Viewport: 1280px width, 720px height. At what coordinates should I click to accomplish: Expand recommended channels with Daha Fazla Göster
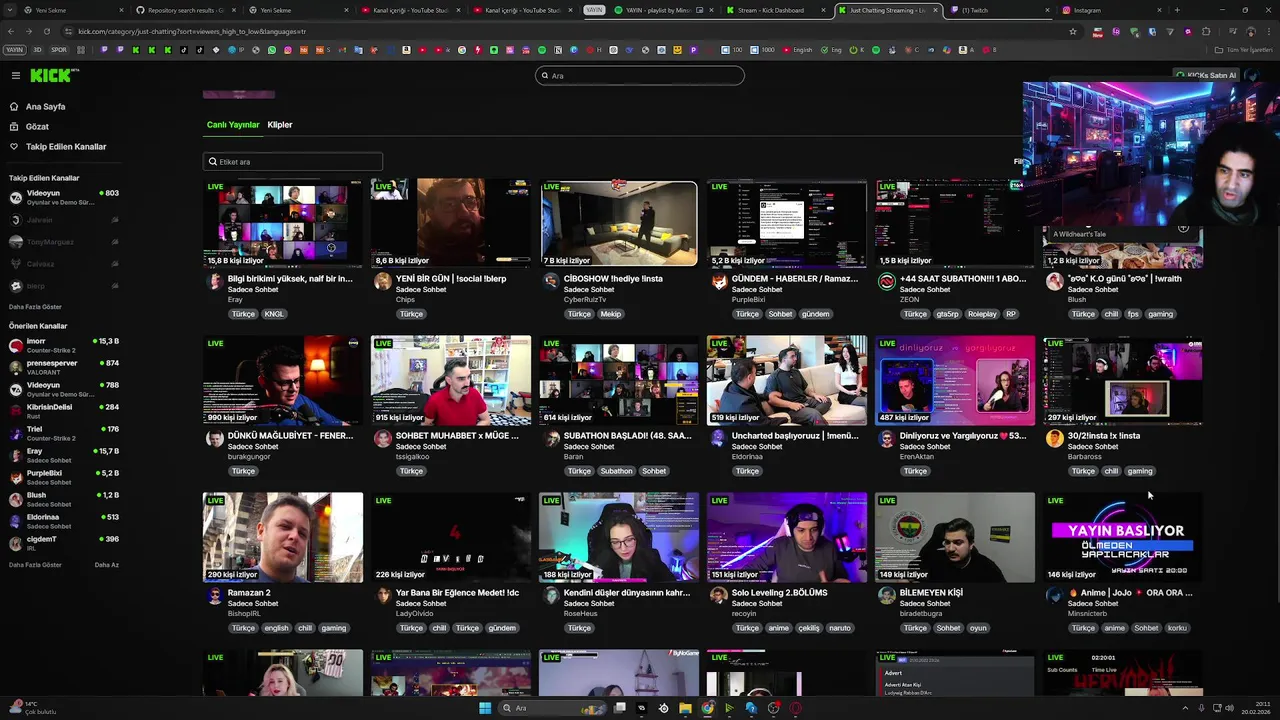tap(35, 565)
